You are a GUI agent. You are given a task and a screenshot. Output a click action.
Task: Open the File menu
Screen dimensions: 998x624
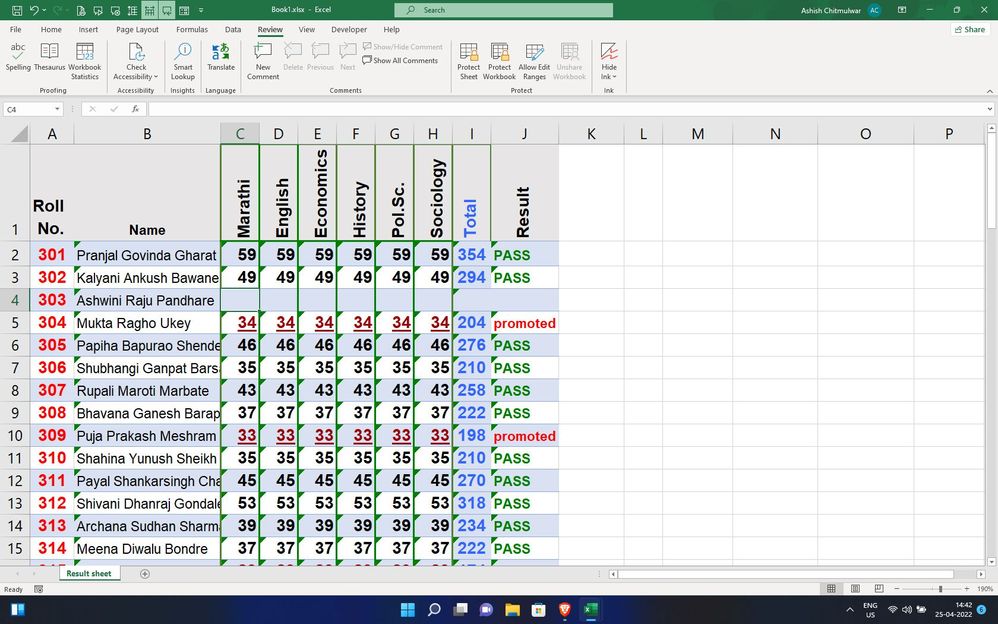(x=16, y=29)
